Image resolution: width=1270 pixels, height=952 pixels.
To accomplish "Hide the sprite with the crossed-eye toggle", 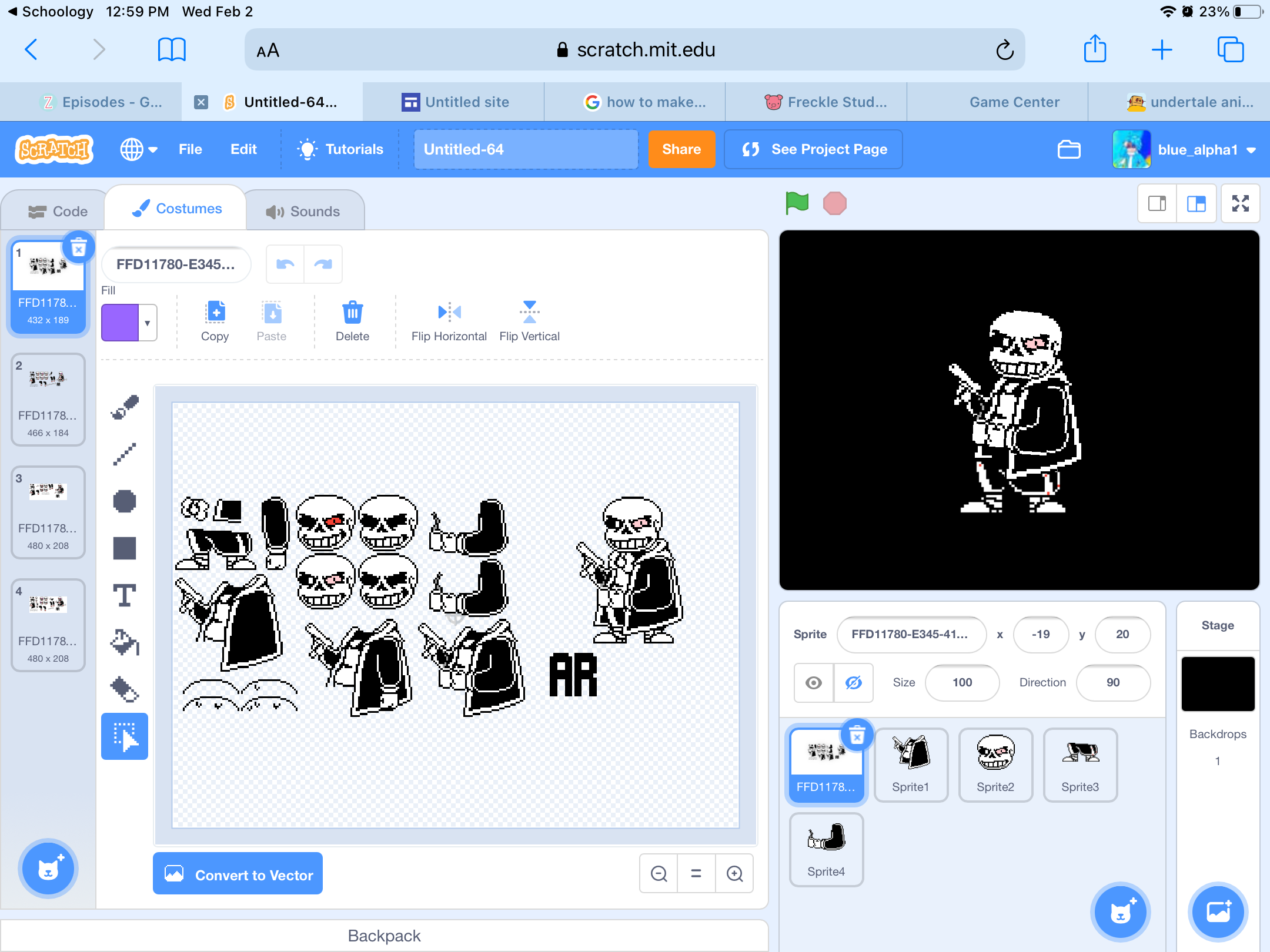I will tap(853, 683).
